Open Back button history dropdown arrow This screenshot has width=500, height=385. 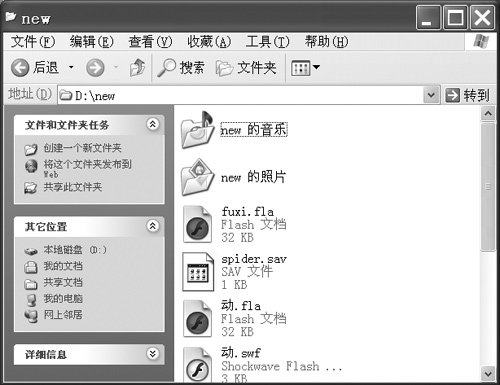[71, 68]
